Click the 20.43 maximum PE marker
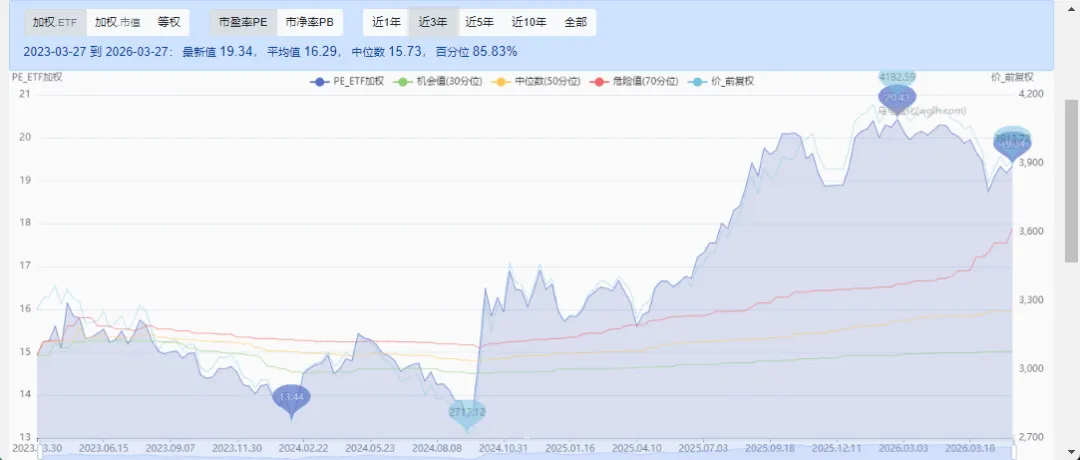The image size is (1080, 460). [x=897, y=98]
